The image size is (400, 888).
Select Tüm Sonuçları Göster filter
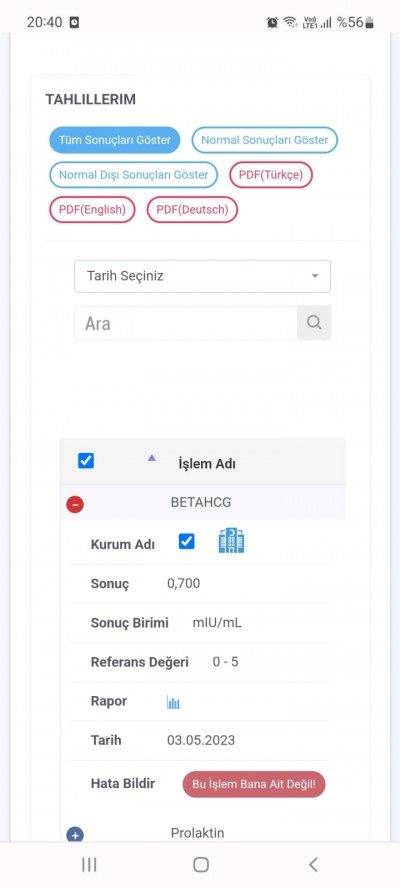[114, 140]
